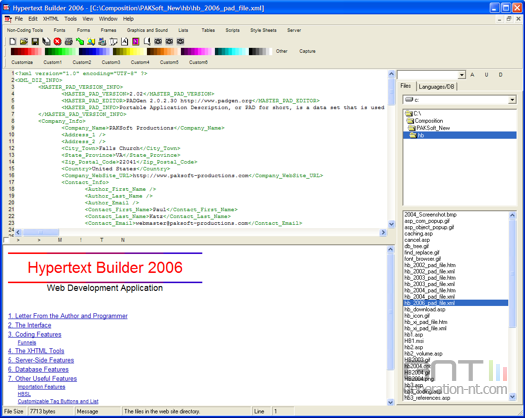Click the New document icon
The width and height of the screenshot is (525, 418).
(x=13, y=42)
